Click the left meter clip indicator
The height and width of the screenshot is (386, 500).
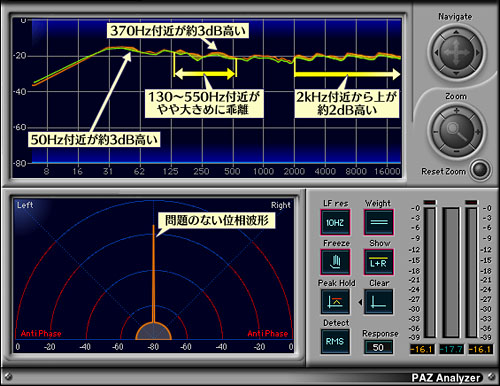[x=430, y=202]
